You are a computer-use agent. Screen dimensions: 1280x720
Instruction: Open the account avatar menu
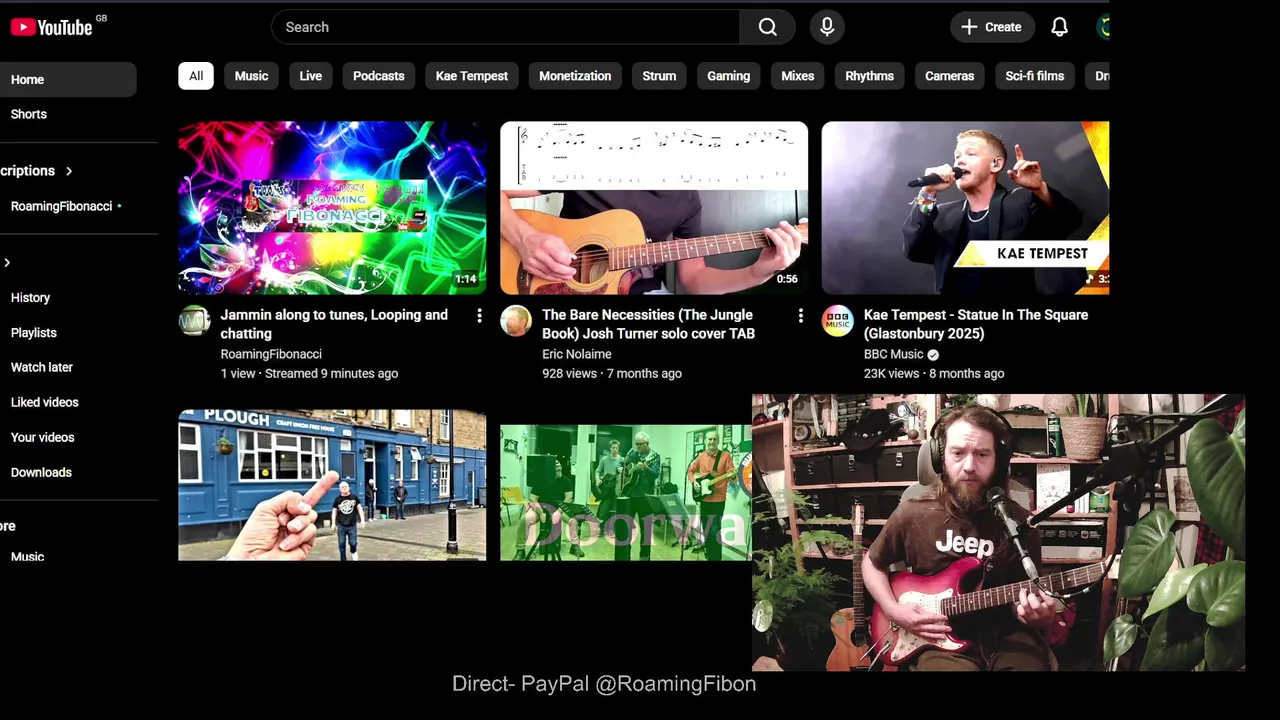1103,27
